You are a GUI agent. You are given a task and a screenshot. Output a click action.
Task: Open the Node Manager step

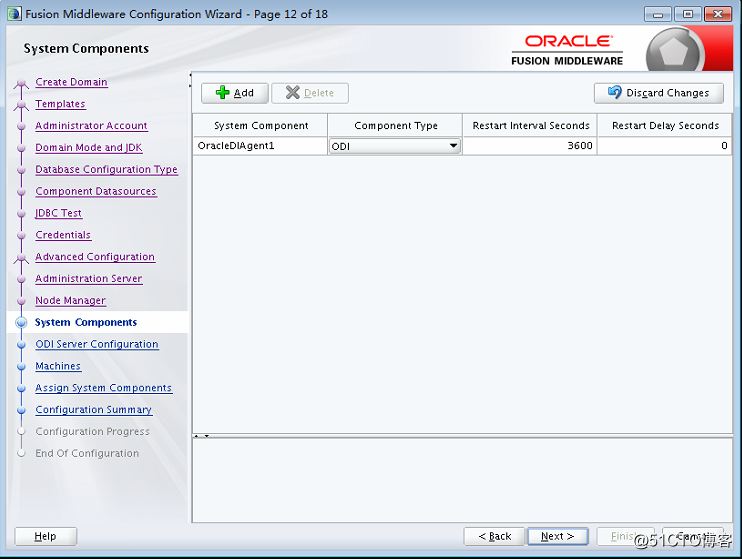[x=71, y=300]
